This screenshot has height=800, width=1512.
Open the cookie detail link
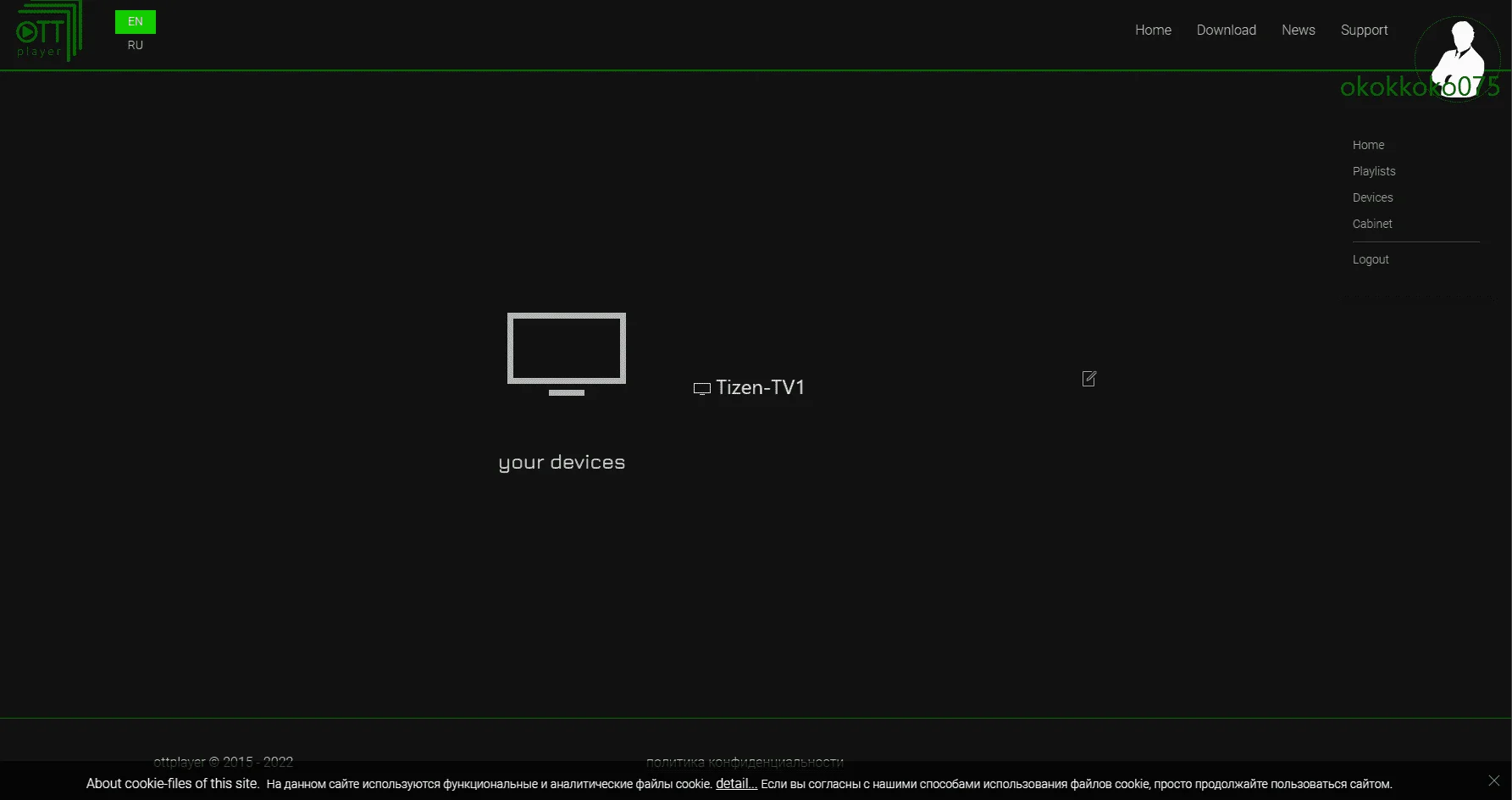(x=736, y=783)
